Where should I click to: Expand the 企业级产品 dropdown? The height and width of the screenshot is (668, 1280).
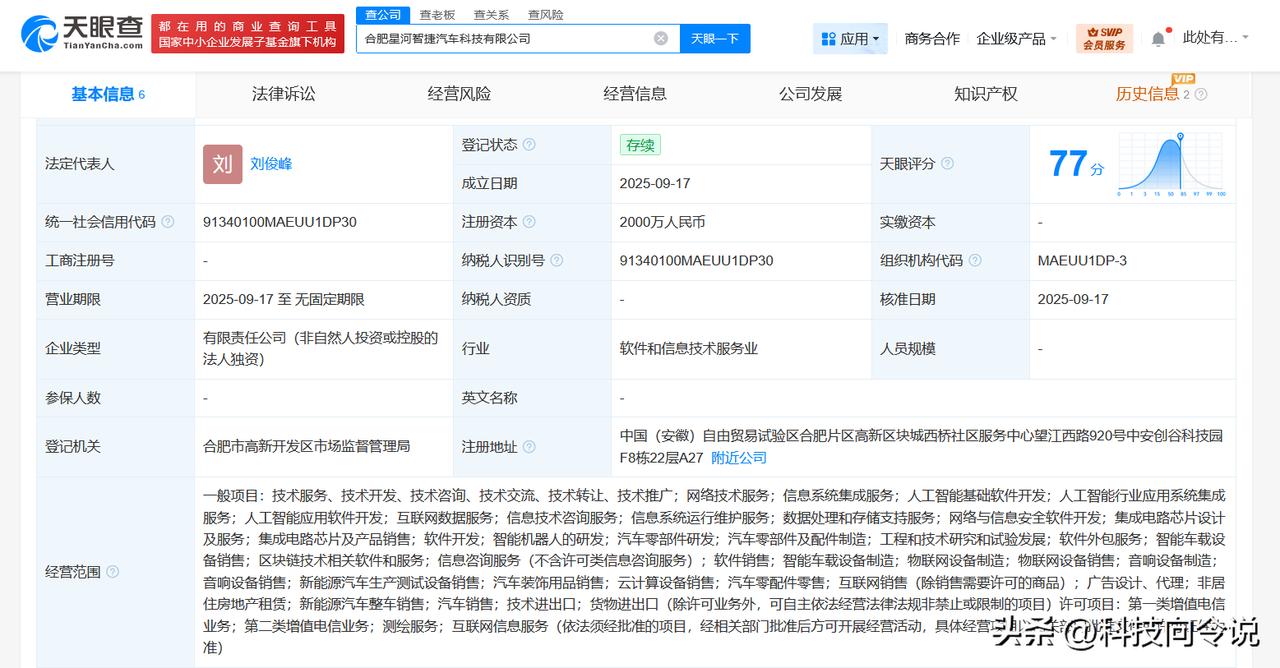[1017, 38]
